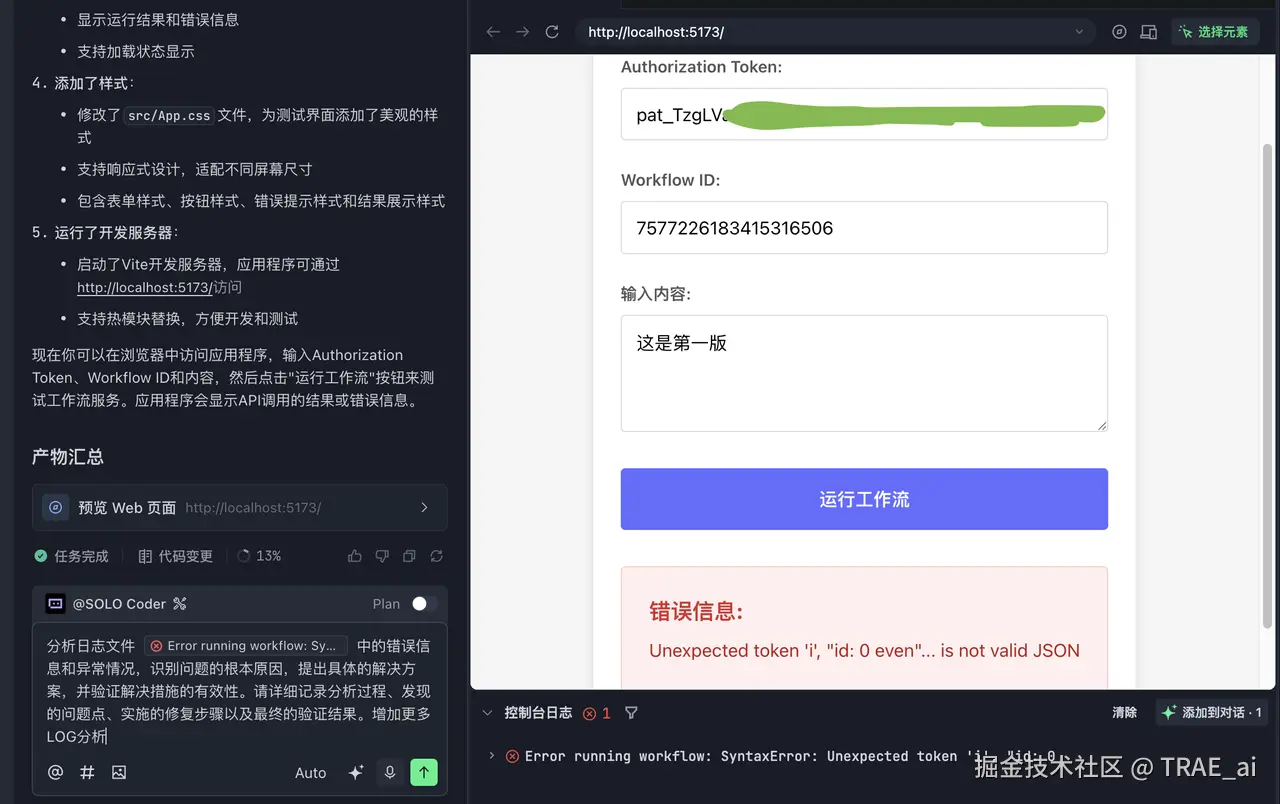
Task: Click the 选择元素 button
Action: point(1213,32)
